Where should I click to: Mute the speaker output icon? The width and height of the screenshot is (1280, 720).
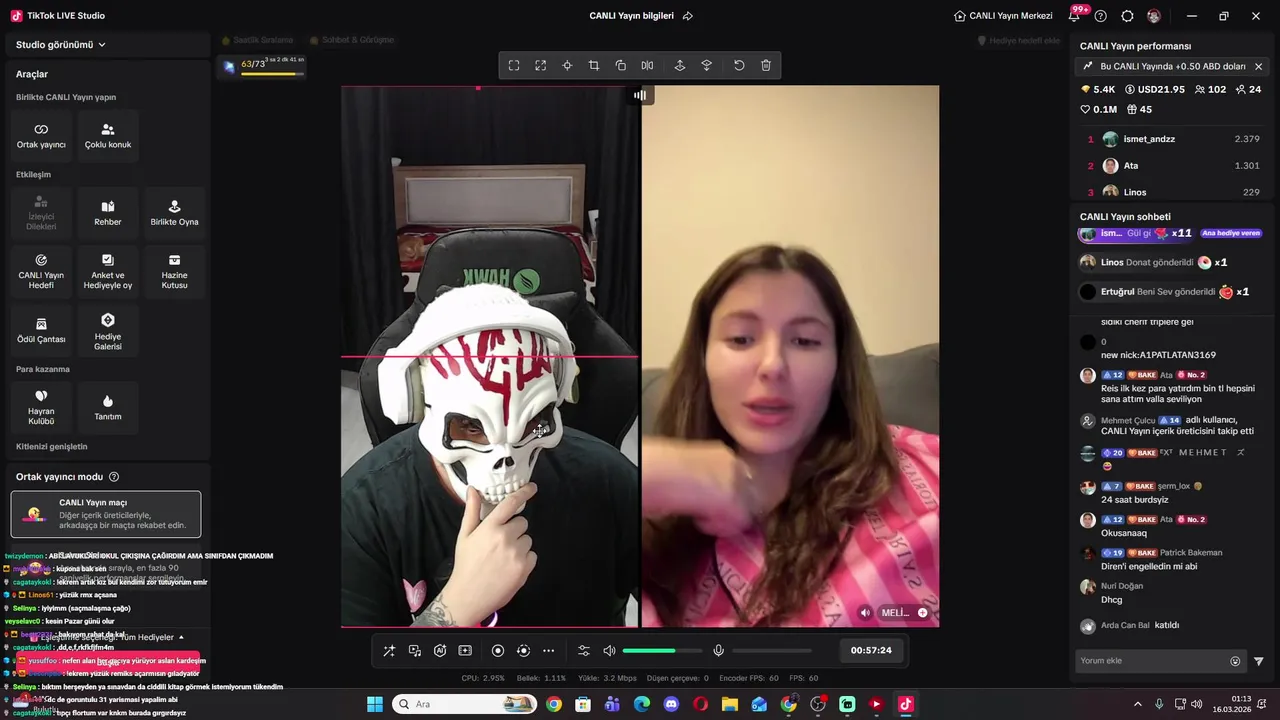click(x=609, y=651)
